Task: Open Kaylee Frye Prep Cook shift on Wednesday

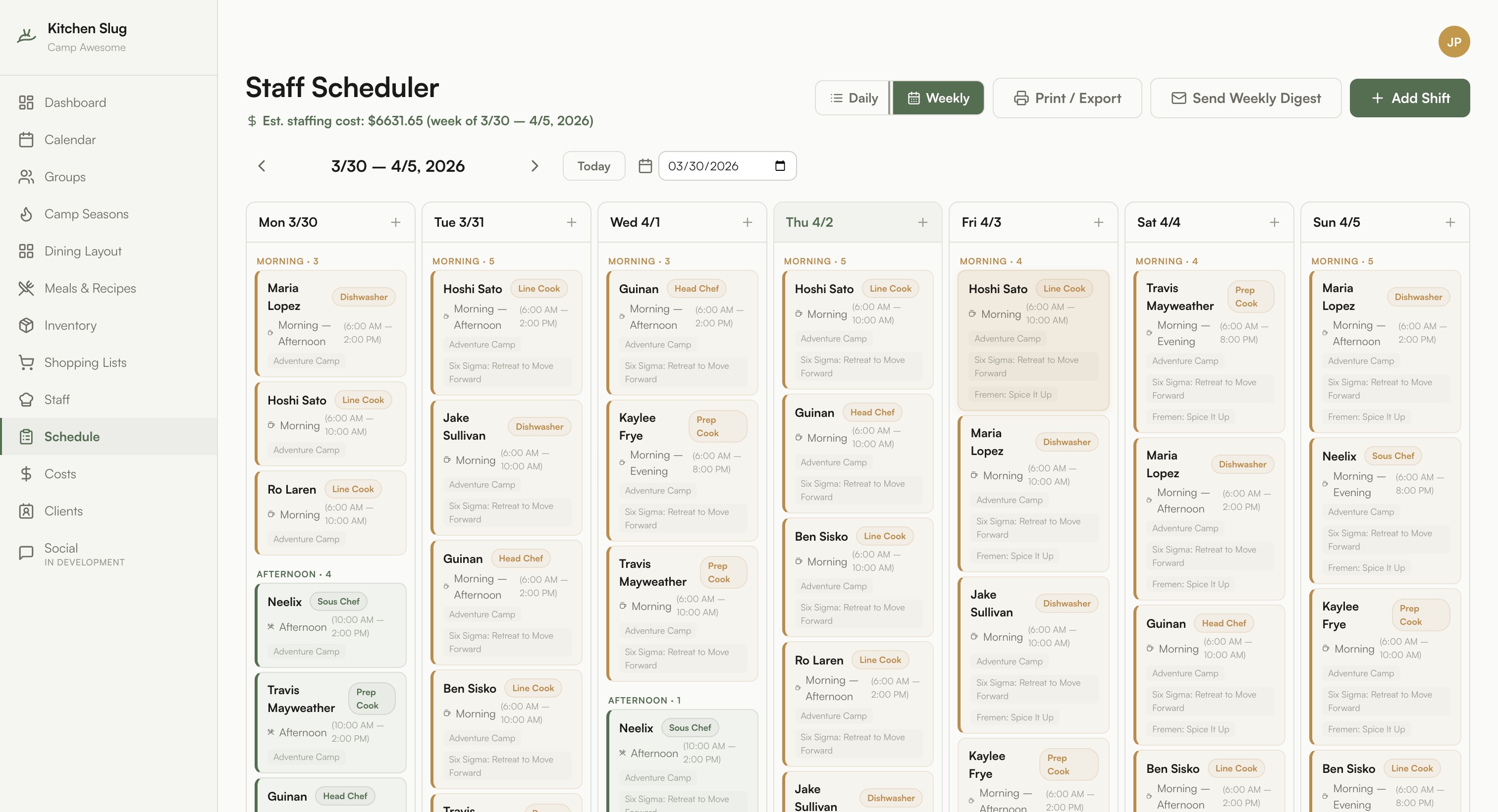Action: [x=682, y=471]
